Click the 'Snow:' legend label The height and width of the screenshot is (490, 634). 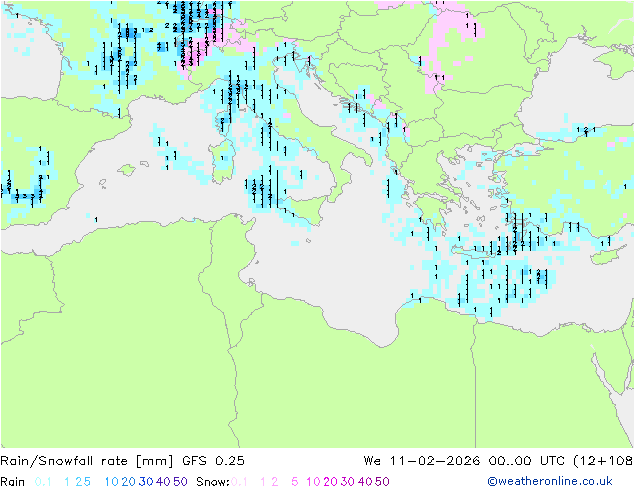(x=213, y=482)
